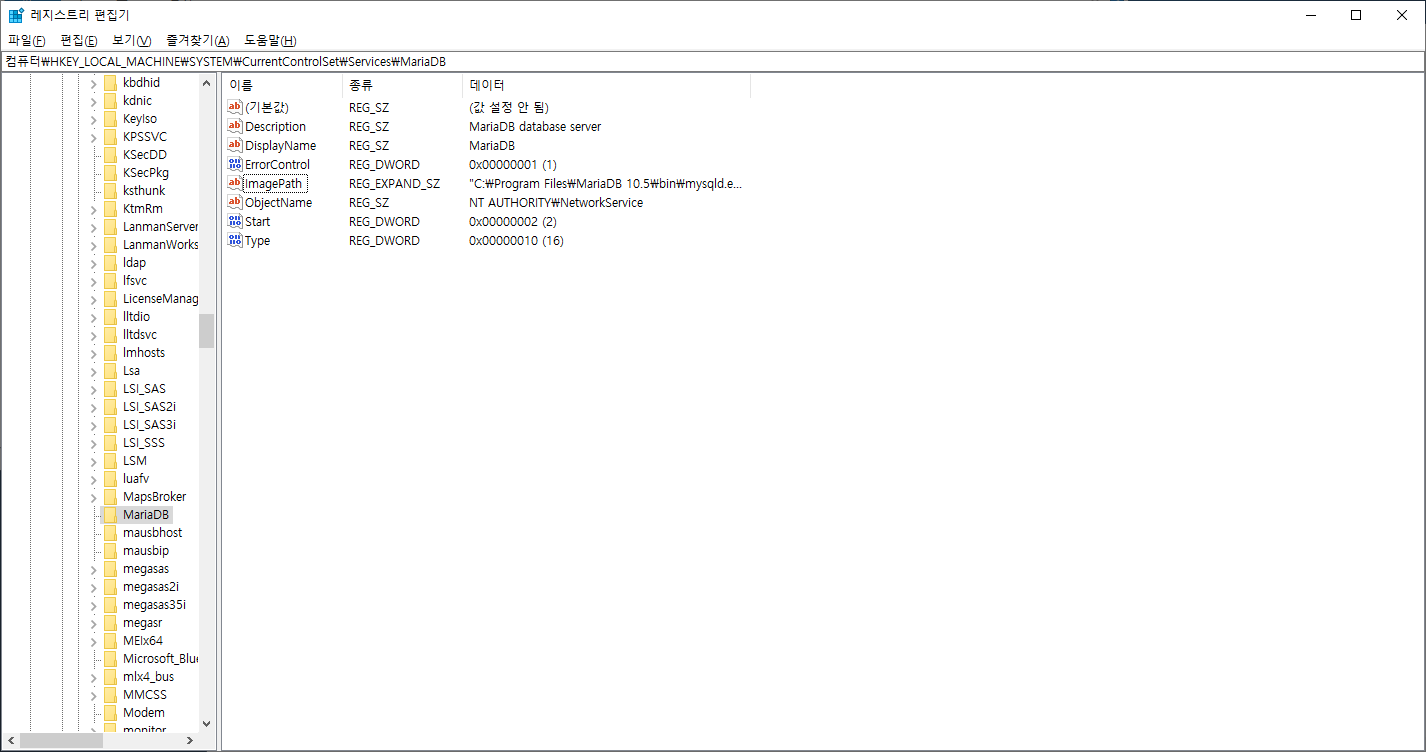
Task: Click the tree horizontal scrollbar right arrow
Action: (x=189, y=741)
